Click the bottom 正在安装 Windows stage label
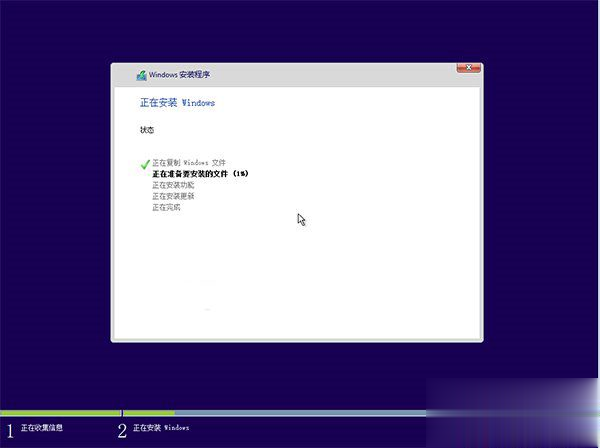The height and width of the screenshot is (448, 600). (161, 427)
